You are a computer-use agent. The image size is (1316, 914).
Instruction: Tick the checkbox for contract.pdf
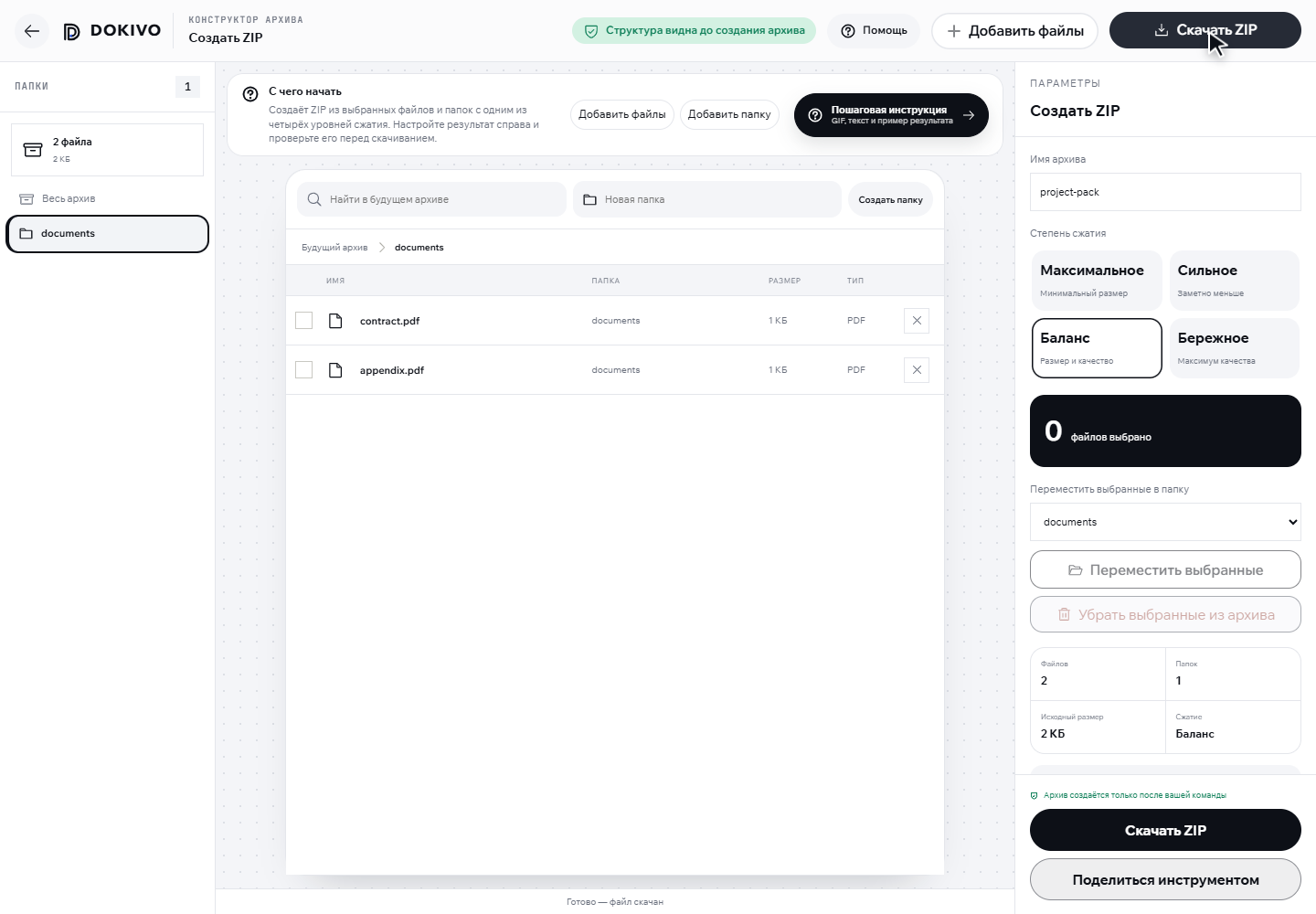[x=304, y=321]
